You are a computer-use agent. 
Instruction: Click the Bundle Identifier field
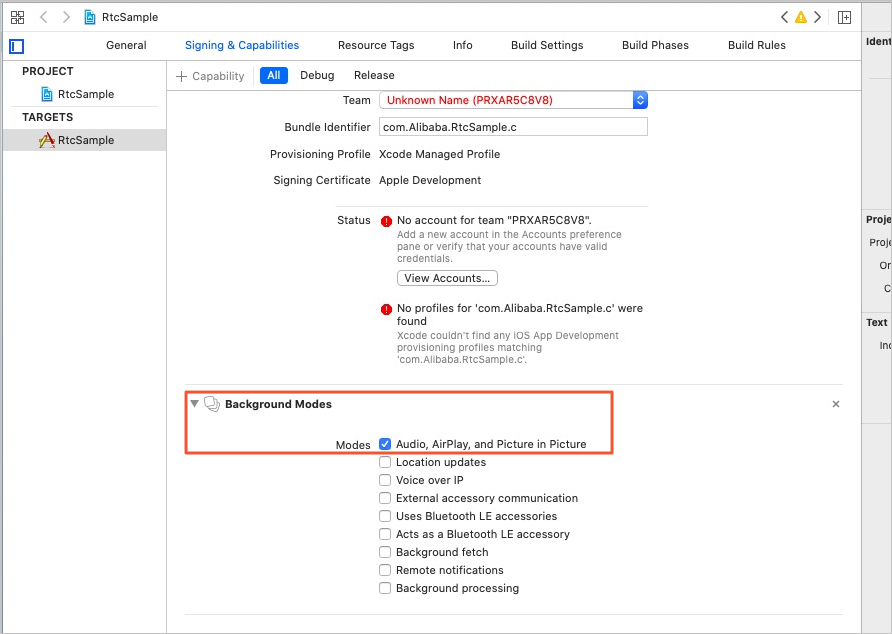tap(513, 127)
